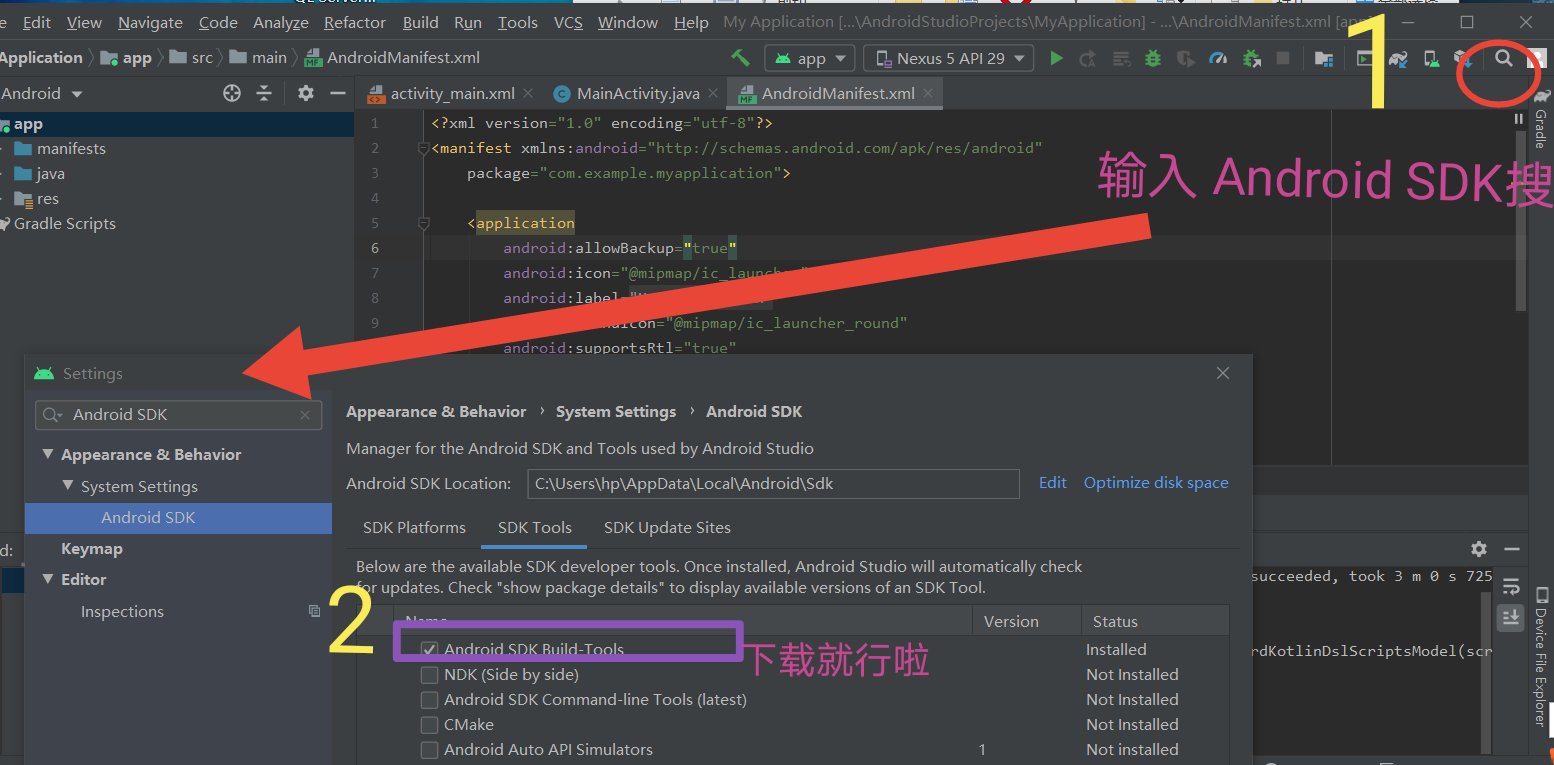Click the Make Project hammer icon
Screen dimensions: 1554x765
pos(740,58)
